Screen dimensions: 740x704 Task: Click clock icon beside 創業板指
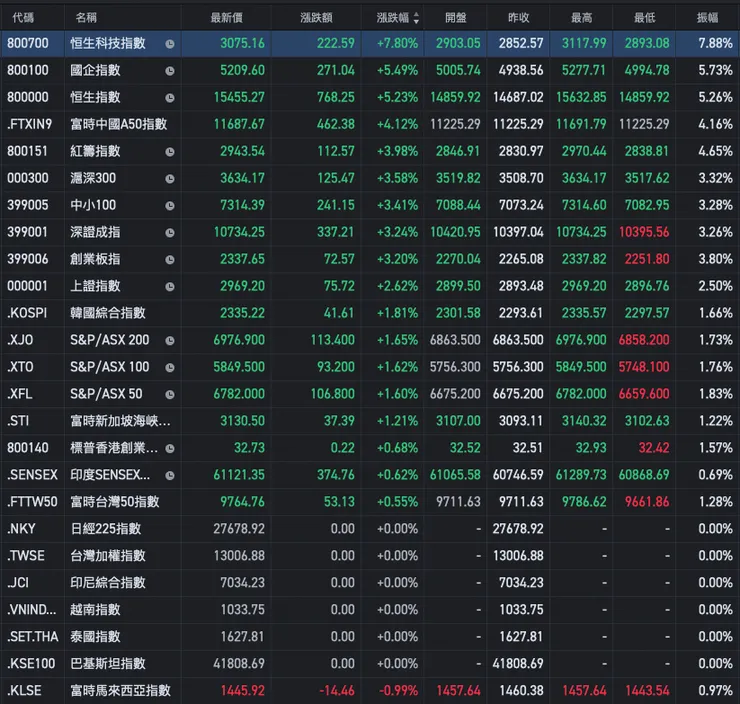(x=170, y=260)
